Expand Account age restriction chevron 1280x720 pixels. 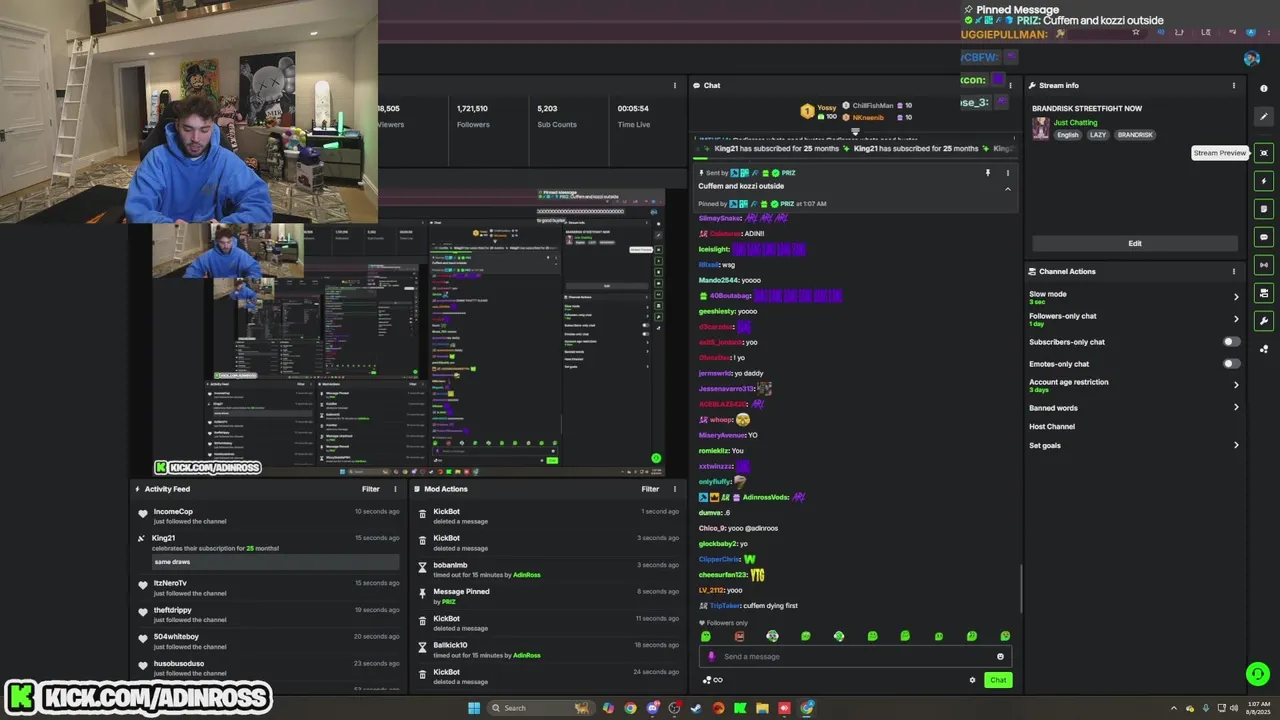pos(1236,385)
